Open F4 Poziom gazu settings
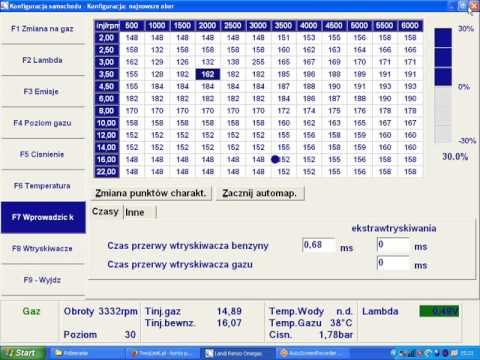 [x=42, y=123]
